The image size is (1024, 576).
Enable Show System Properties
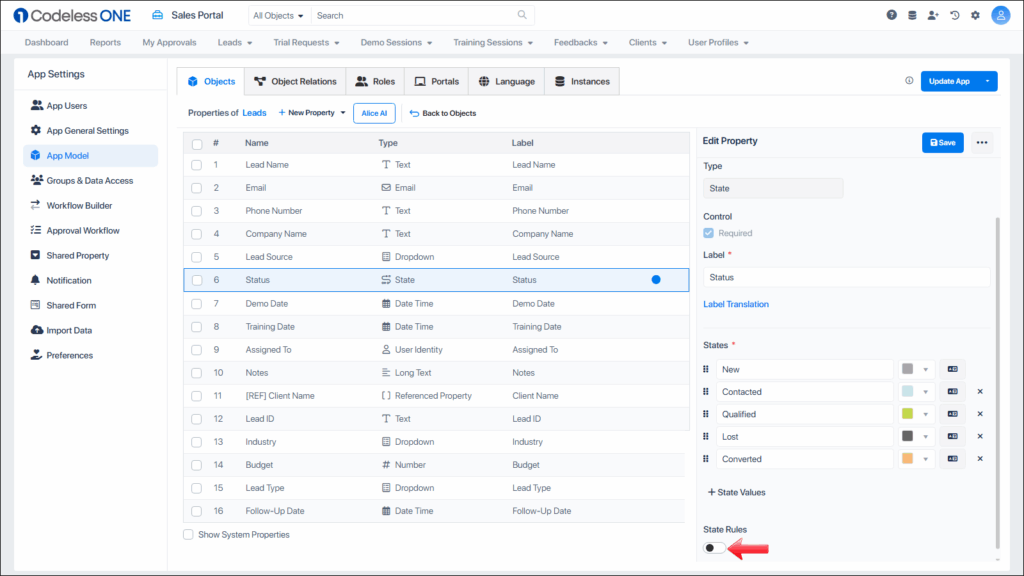coord(188,534)
